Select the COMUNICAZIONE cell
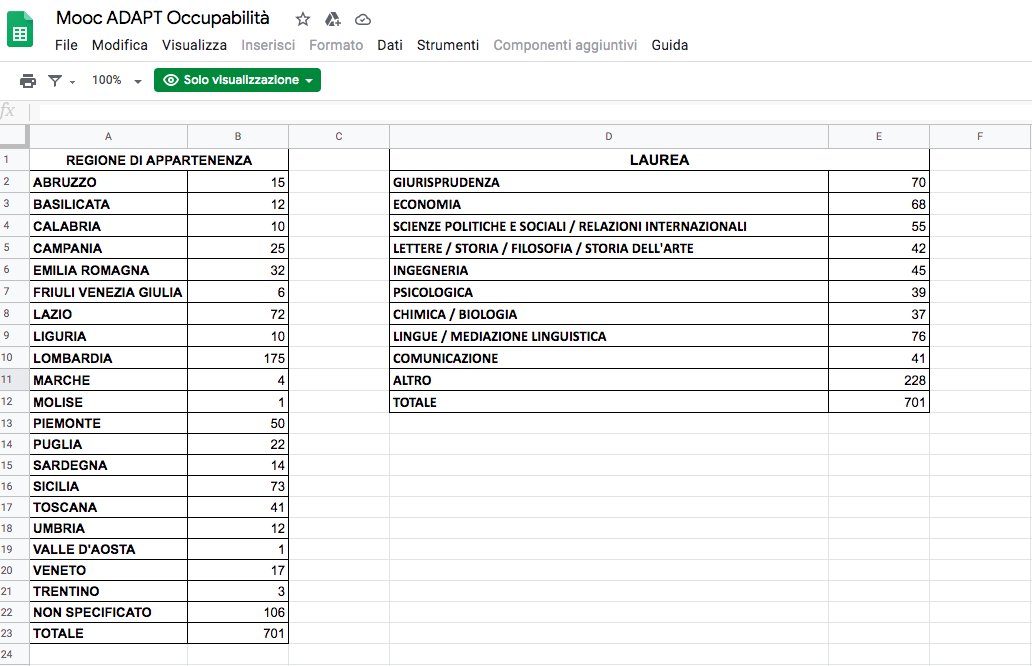The width and height of the screenshot is (1032, 666). [609, 358]
